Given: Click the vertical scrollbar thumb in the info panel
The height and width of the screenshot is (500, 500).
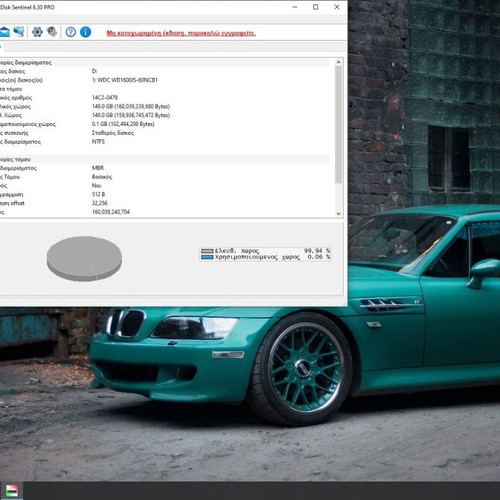Looking at the screenshot, I should click(x=338, y=124).
